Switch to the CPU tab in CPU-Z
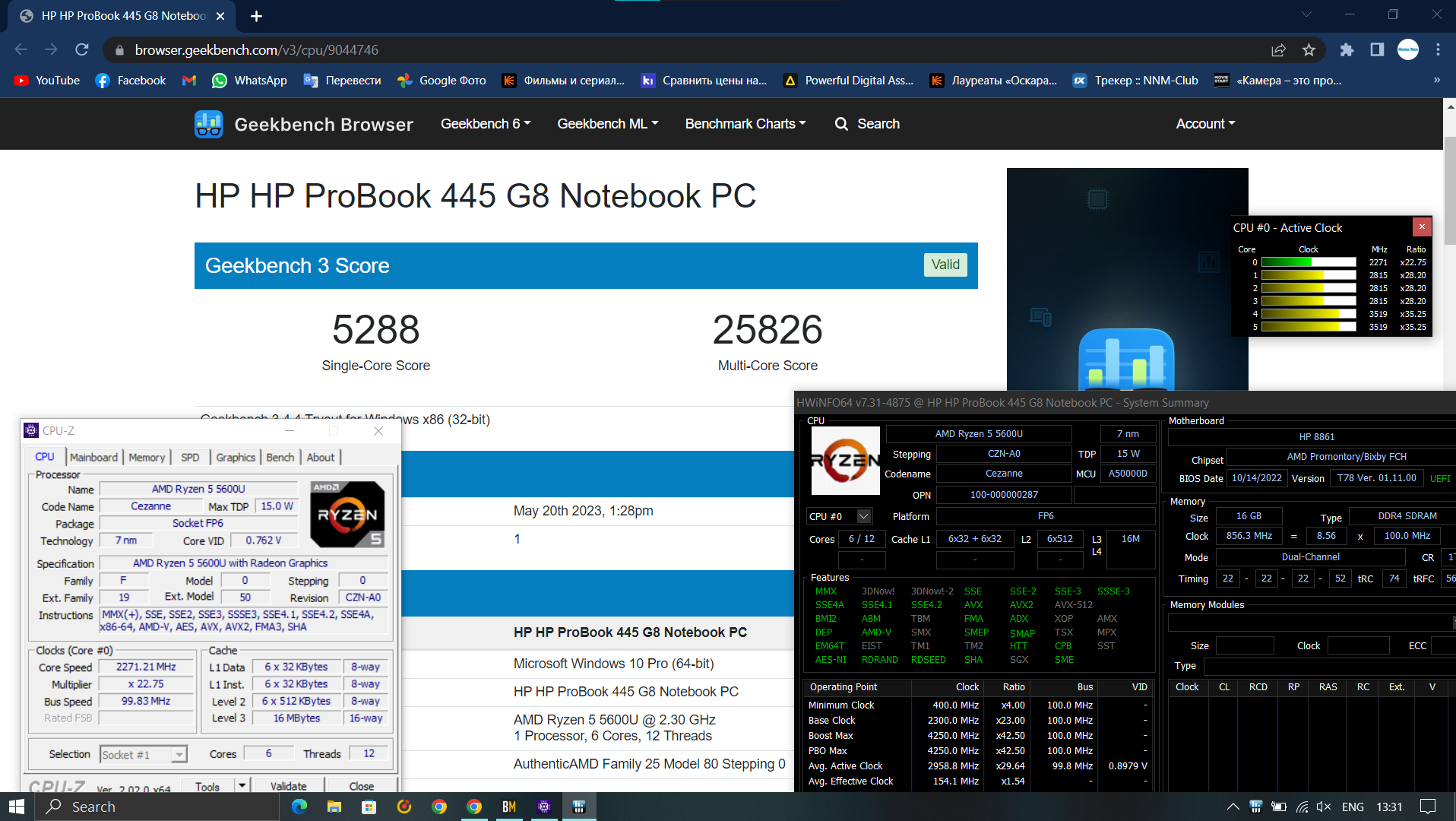Viewport: 1456px width, 821px height. (45, 457)
